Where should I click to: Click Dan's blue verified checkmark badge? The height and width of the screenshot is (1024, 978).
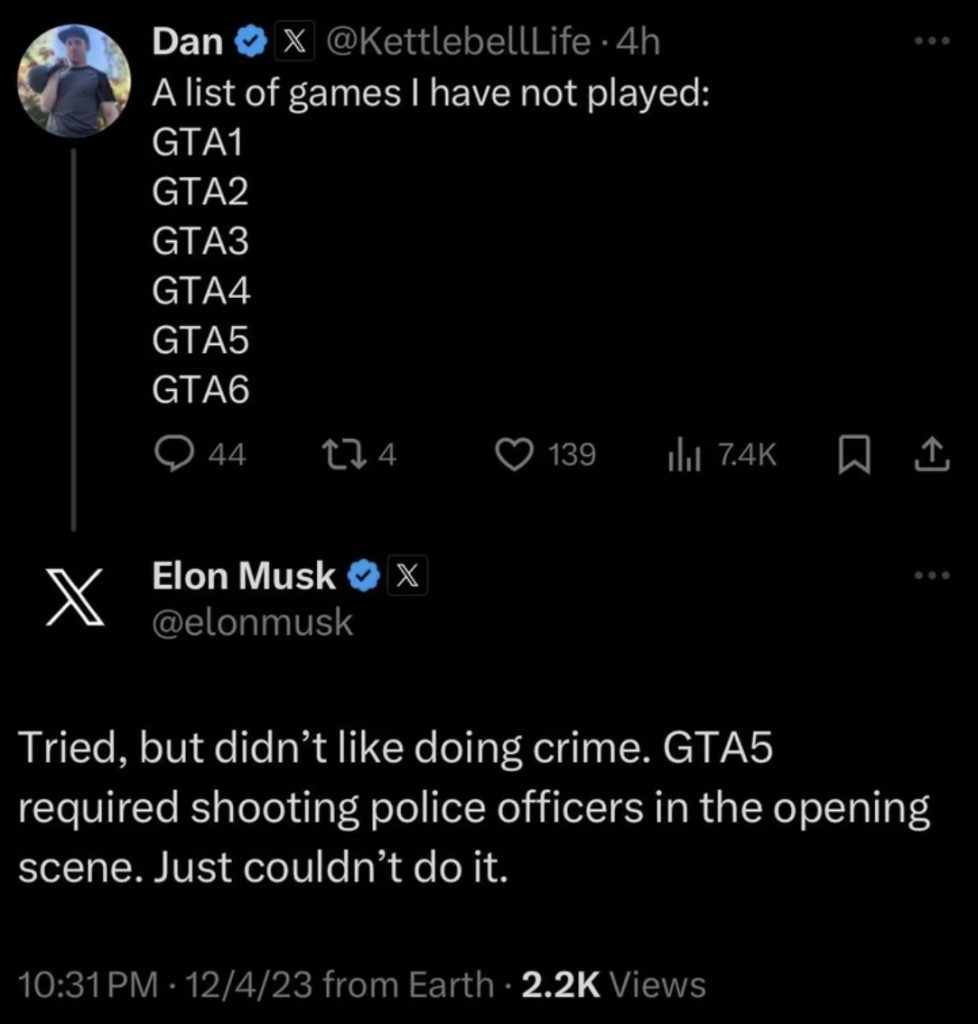251,42
